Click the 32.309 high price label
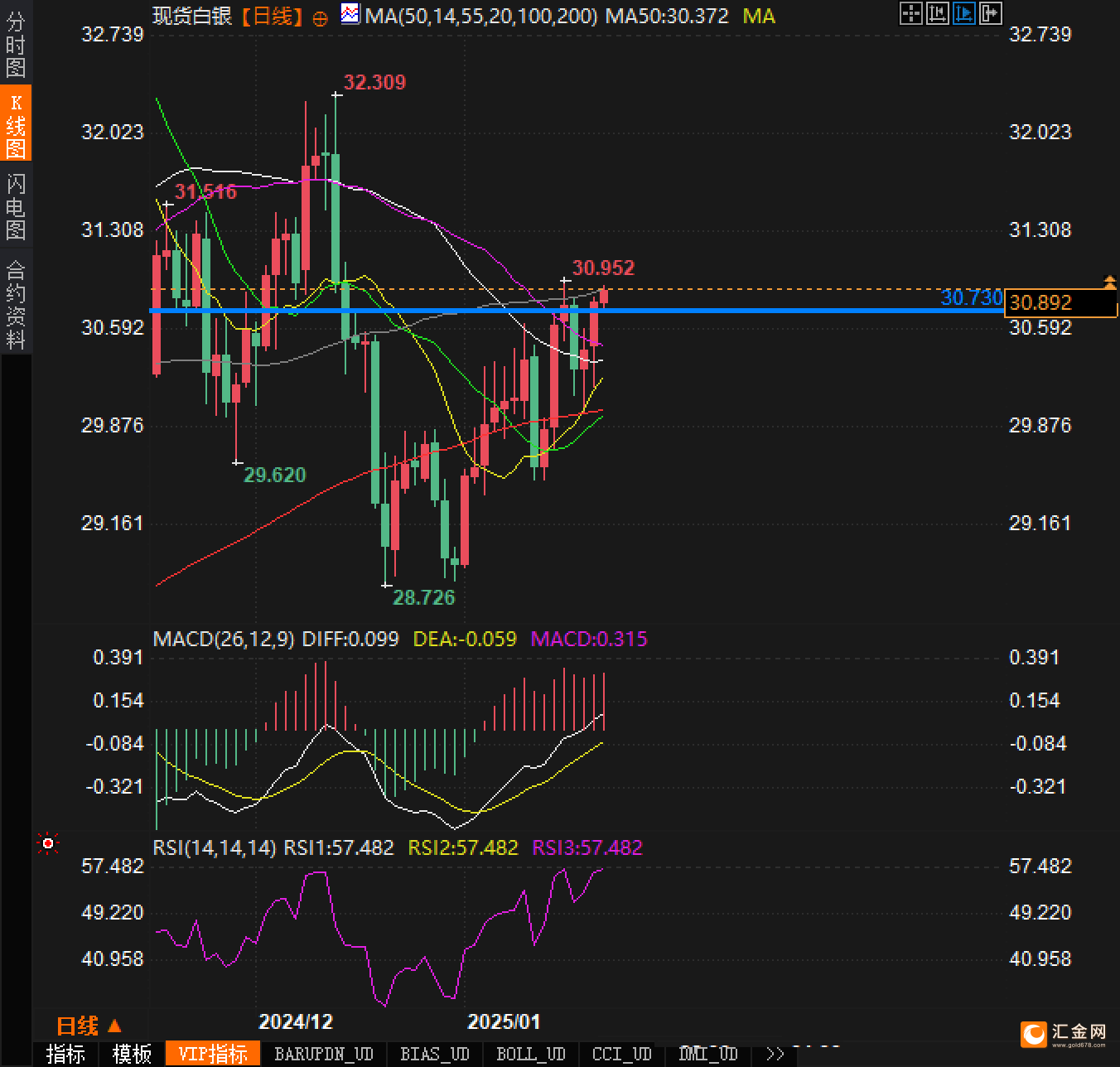This screenshot has height=1067, width=1120. pos(374,82)
